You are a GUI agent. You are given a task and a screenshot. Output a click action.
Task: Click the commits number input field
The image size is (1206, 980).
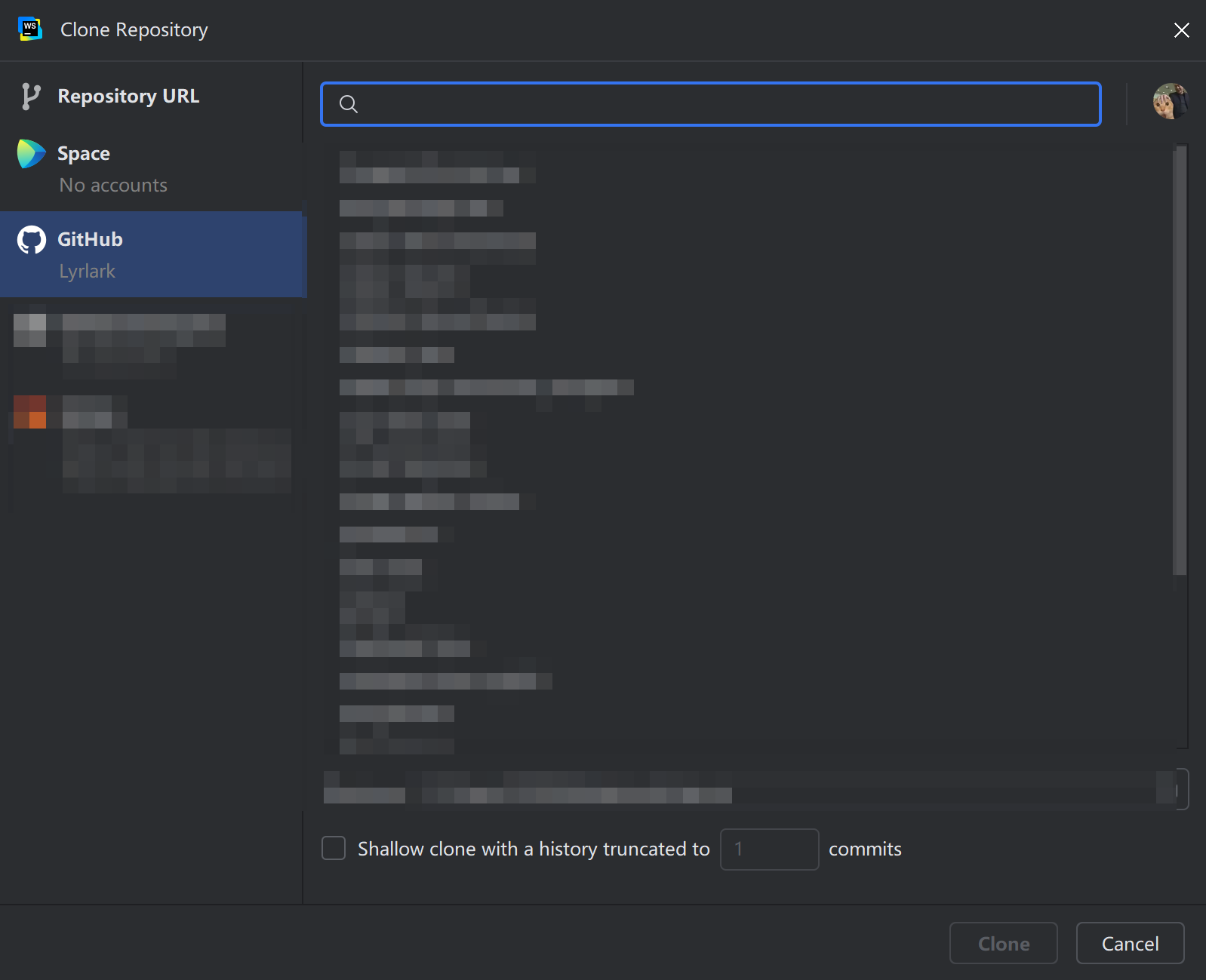click(x=769, y=849)
